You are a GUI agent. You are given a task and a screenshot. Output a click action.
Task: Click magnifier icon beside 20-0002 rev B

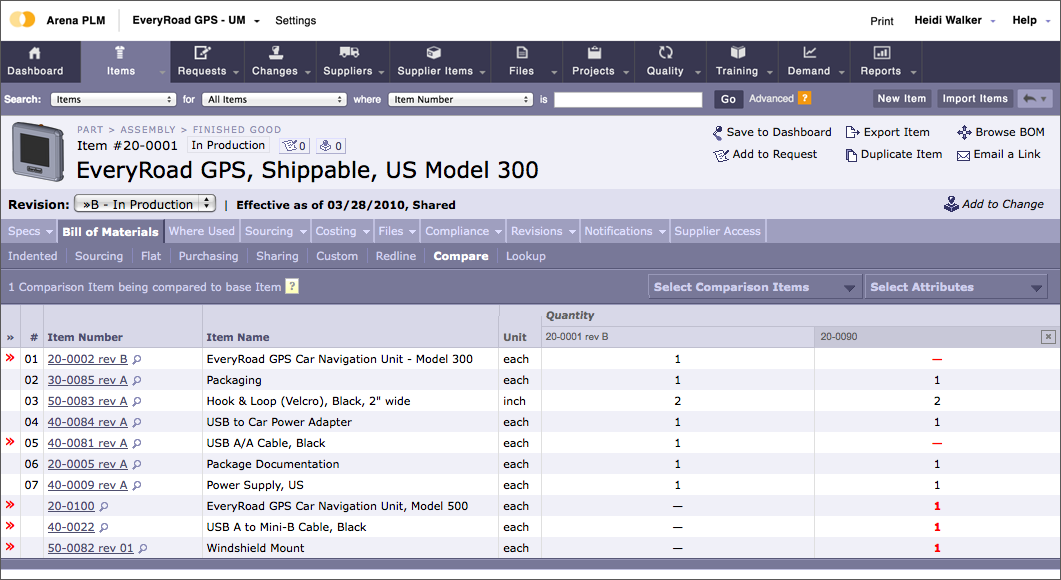[137, 359]
